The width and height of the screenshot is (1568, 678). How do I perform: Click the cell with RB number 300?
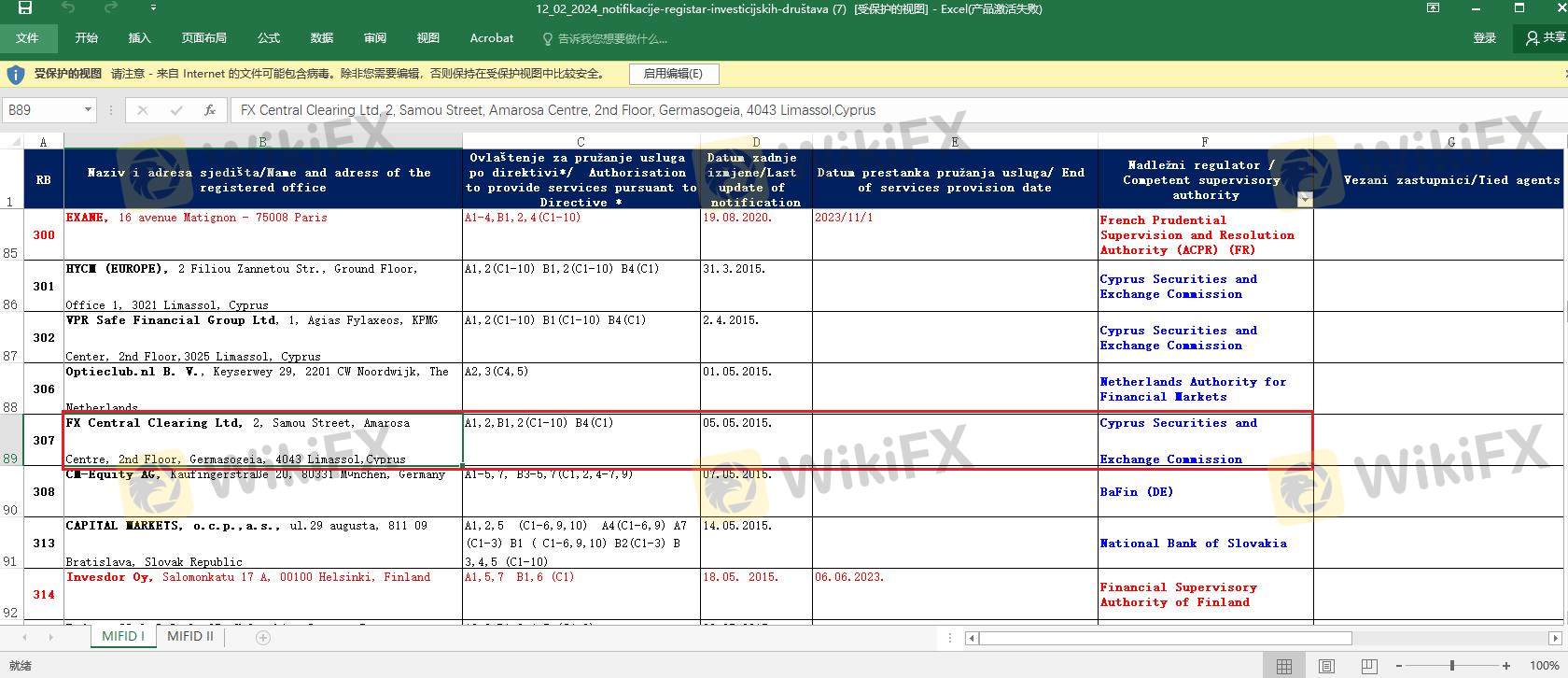coord(43,234)
